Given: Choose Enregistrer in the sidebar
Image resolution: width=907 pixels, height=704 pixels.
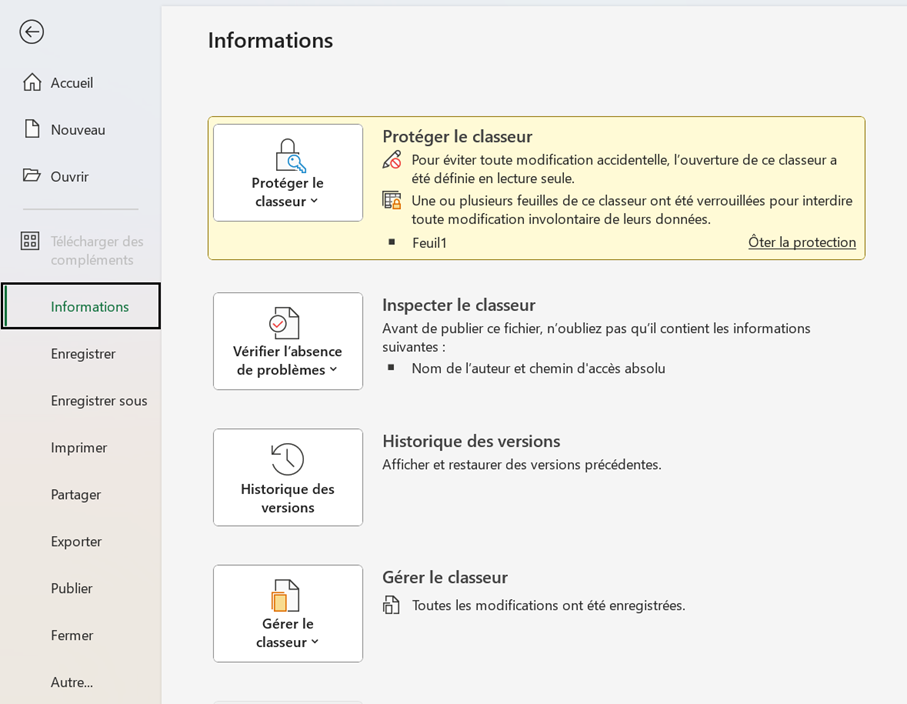Looking at the screenshot, I should click(80, 353).
